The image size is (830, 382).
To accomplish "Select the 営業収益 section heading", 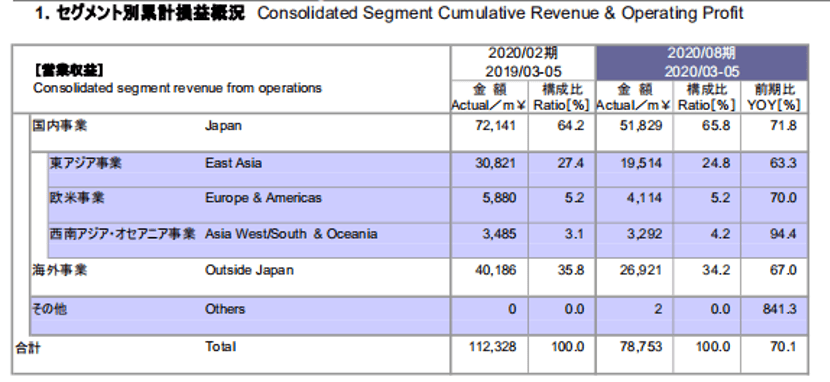I will 69,70.
